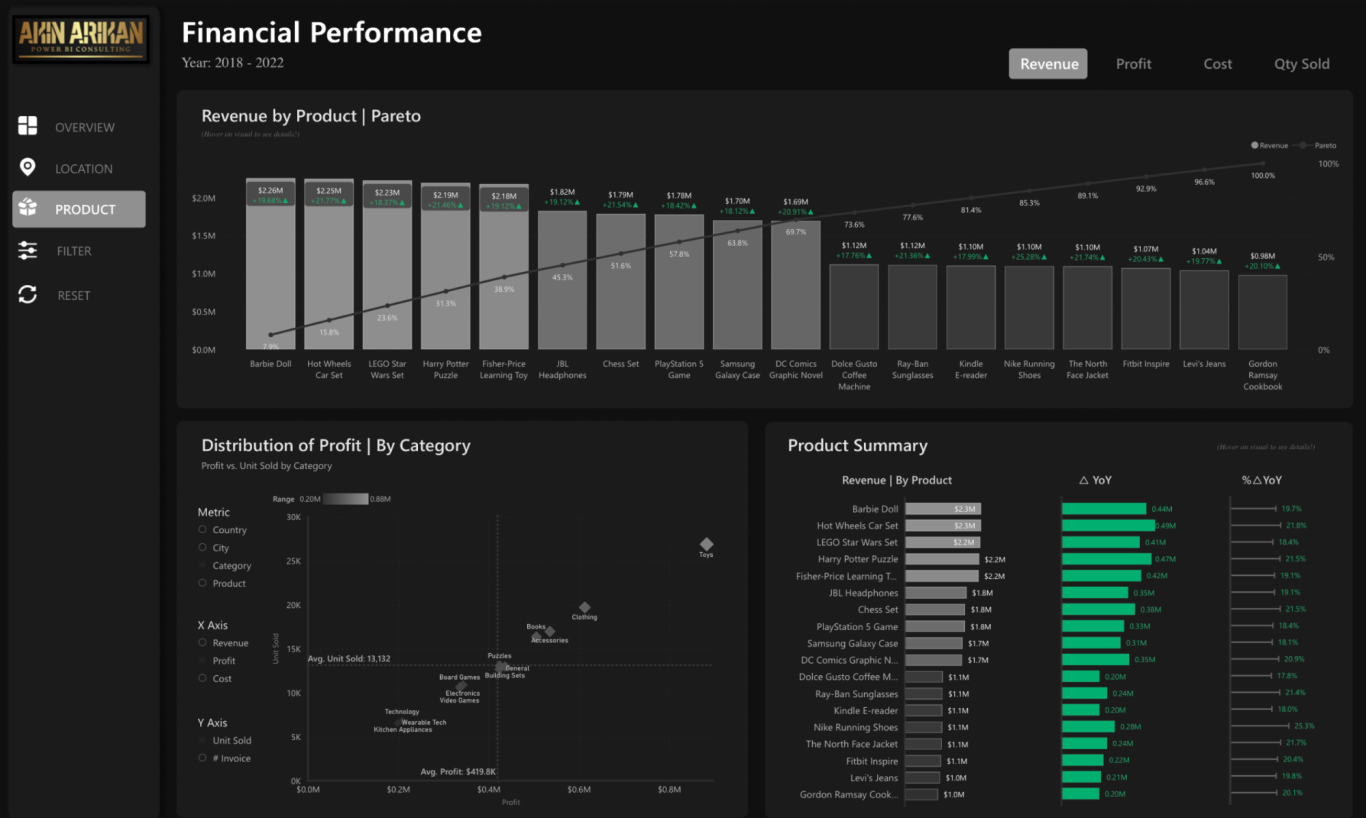The width and height of the screenshot is (1366, 818).
Task: Click the 'Product Summary' heading
Action: pos(857,446)
